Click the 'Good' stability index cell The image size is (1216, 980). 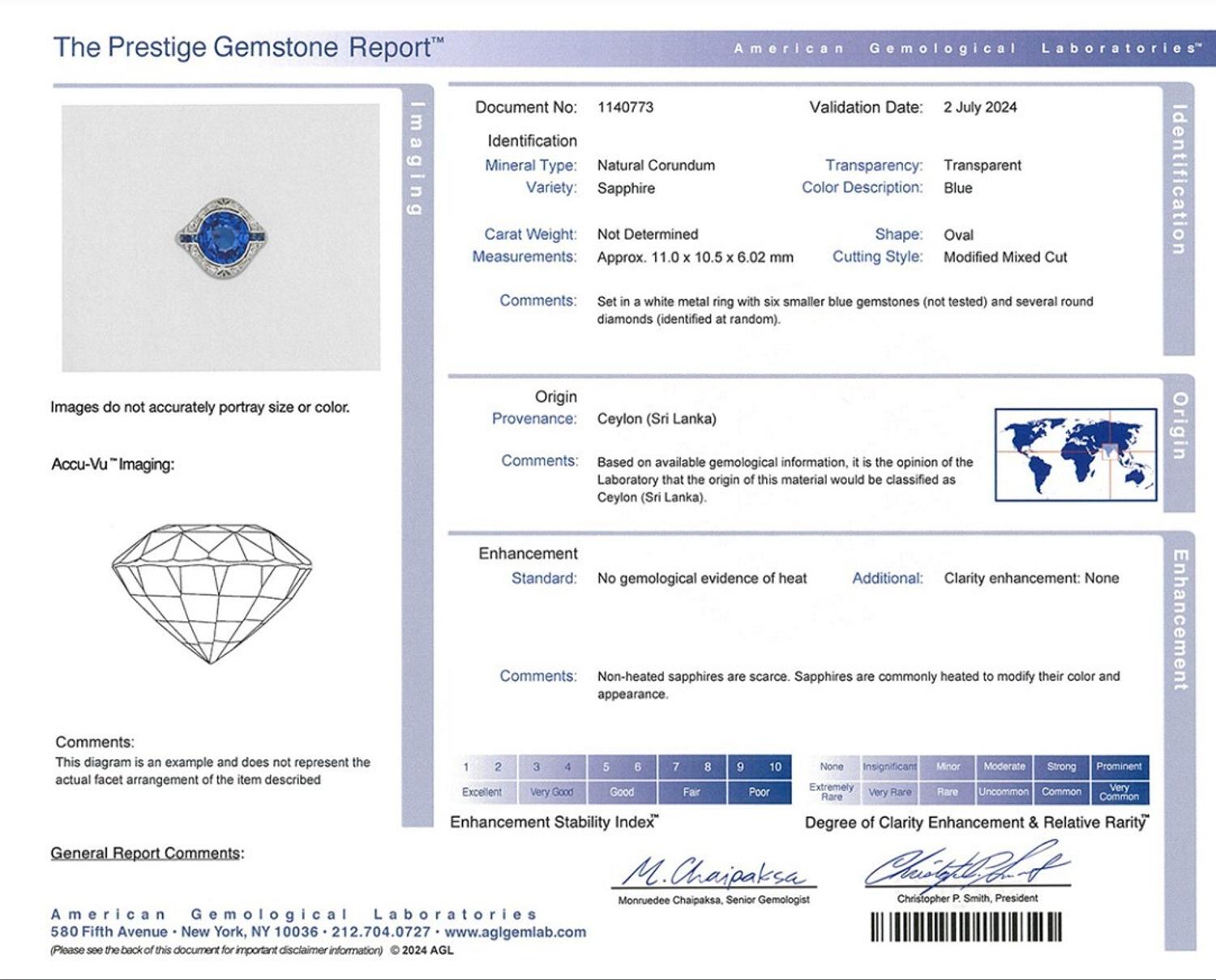tap(622, 792)
